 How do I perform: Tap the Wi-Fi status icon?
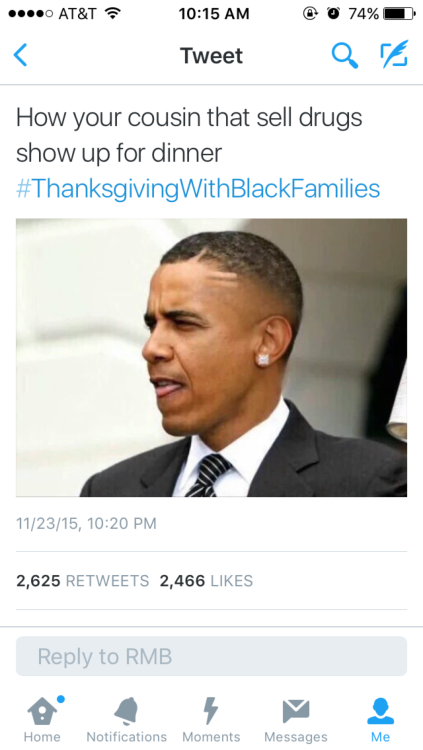tap(112, 13)
